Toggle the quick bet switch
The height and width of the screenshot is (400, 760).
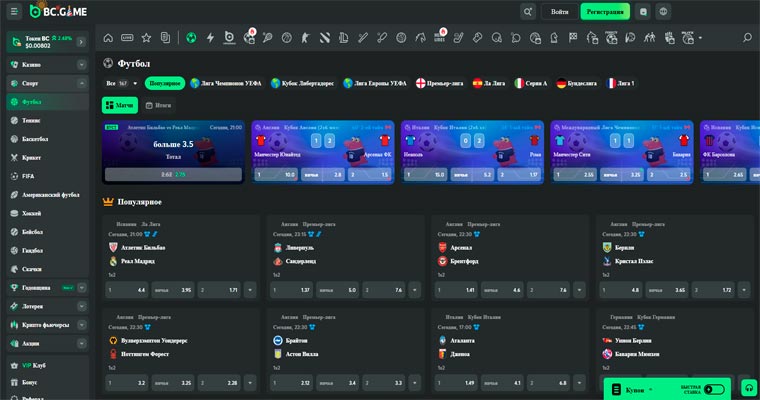pyautogui.click(x=713, y=389)
